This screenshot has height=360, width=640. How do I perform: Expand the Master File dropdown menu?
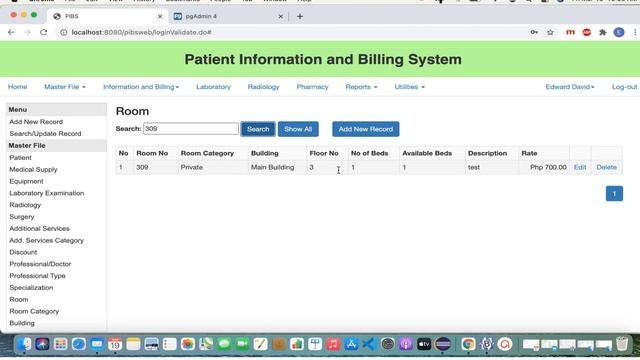(x=65, y=87)
